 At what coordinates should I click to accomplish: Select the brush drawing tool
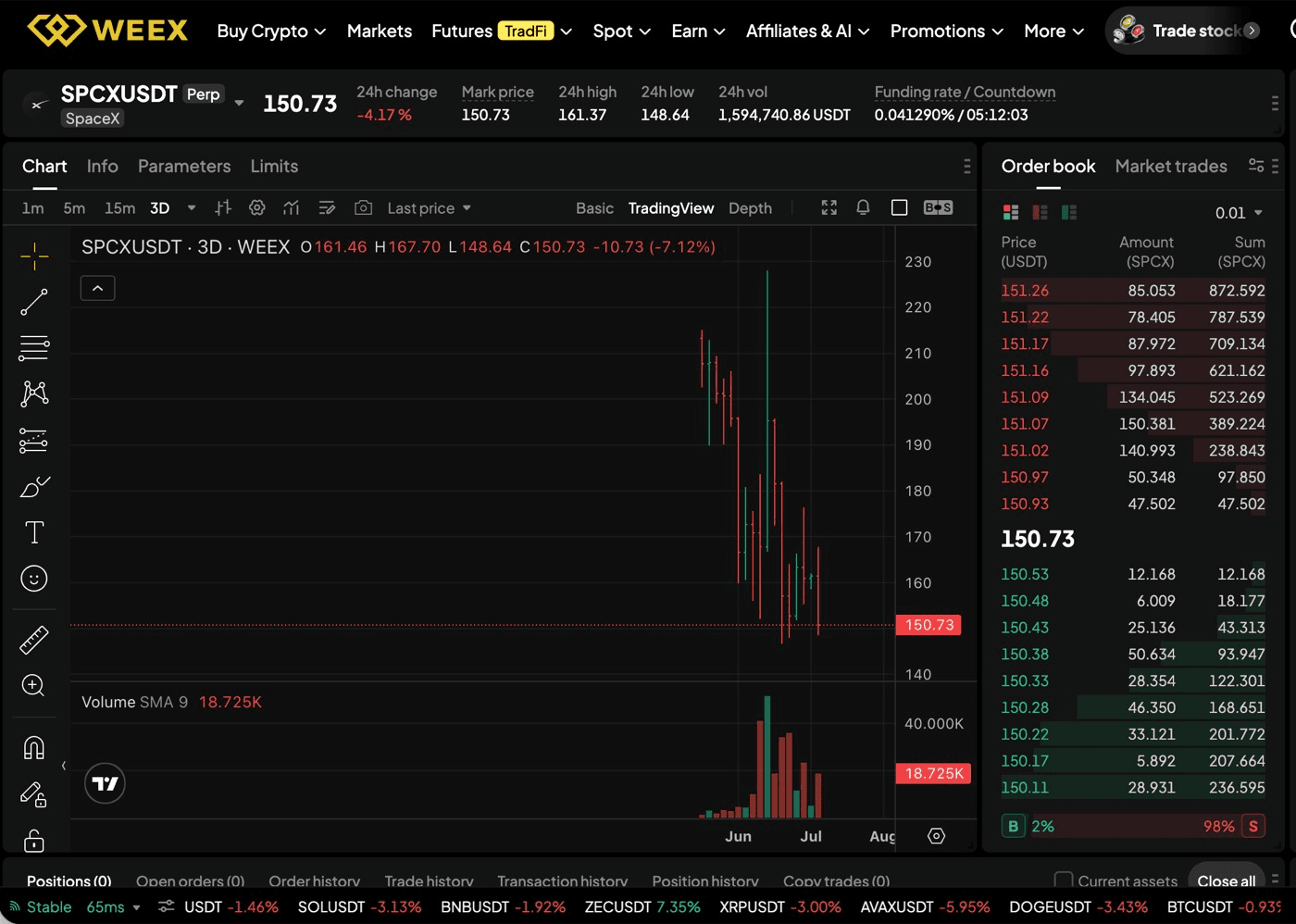(34, 487)
